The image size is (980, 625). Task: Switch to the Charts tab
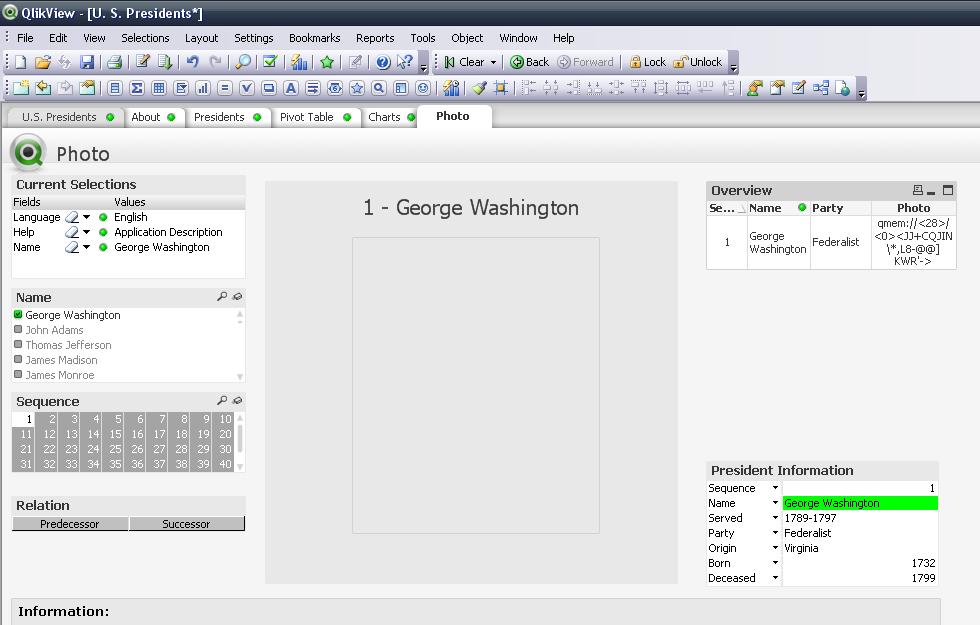[x=391, y=117]
